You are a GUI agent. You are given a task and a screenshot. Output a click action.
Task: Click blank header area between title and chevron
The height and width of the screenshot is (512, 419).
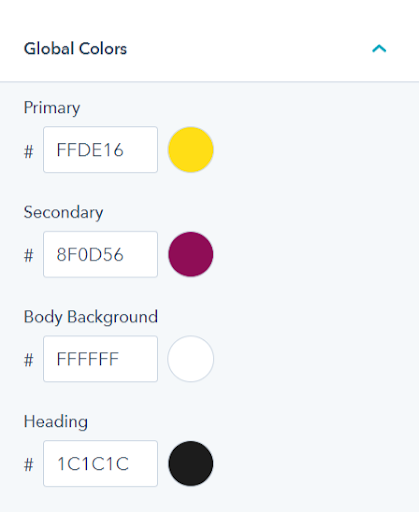coord(249,49)
